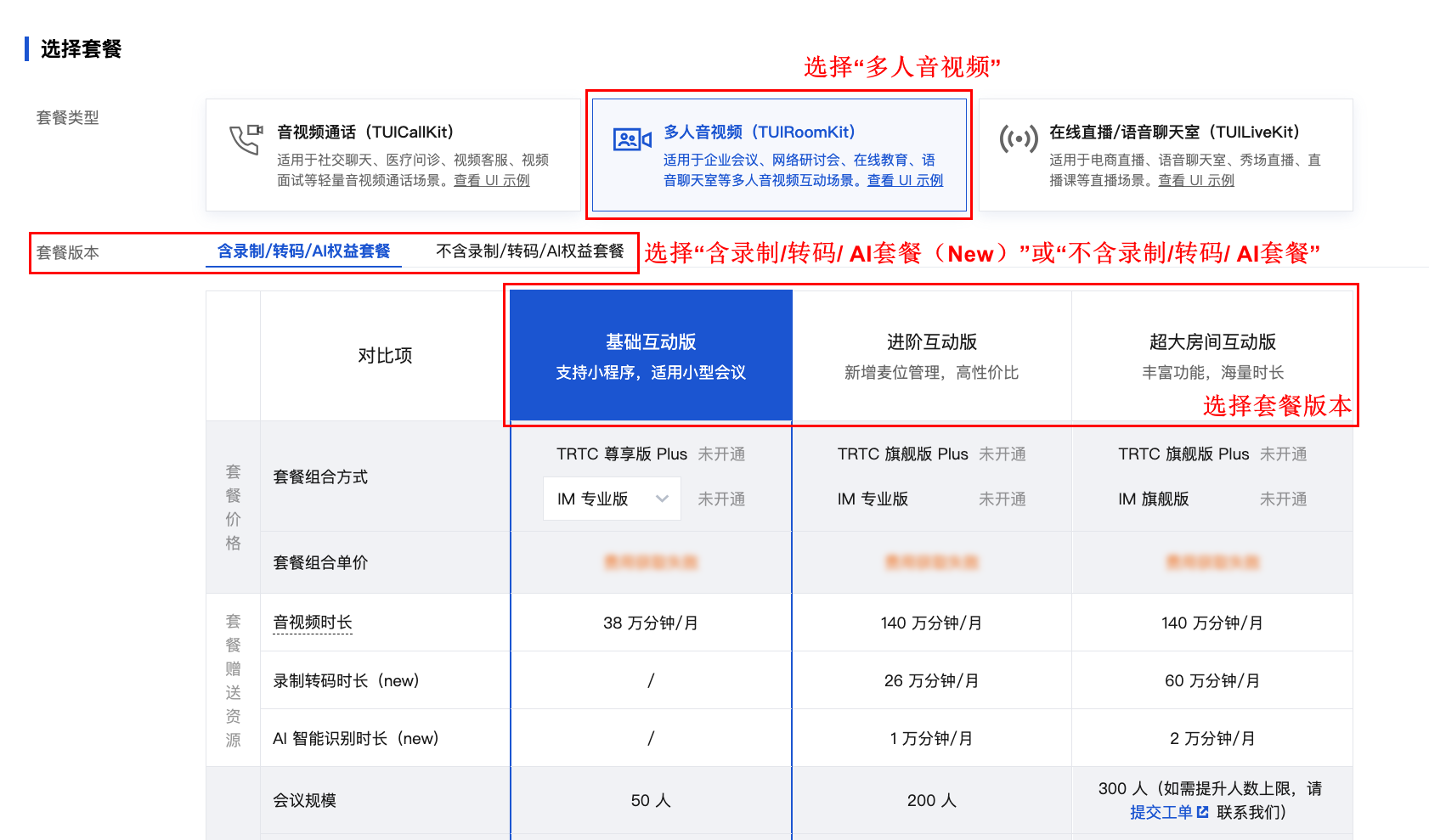Click 26 万分钟/月 cell
The image size is (1429, 840).
coord(931,680)
